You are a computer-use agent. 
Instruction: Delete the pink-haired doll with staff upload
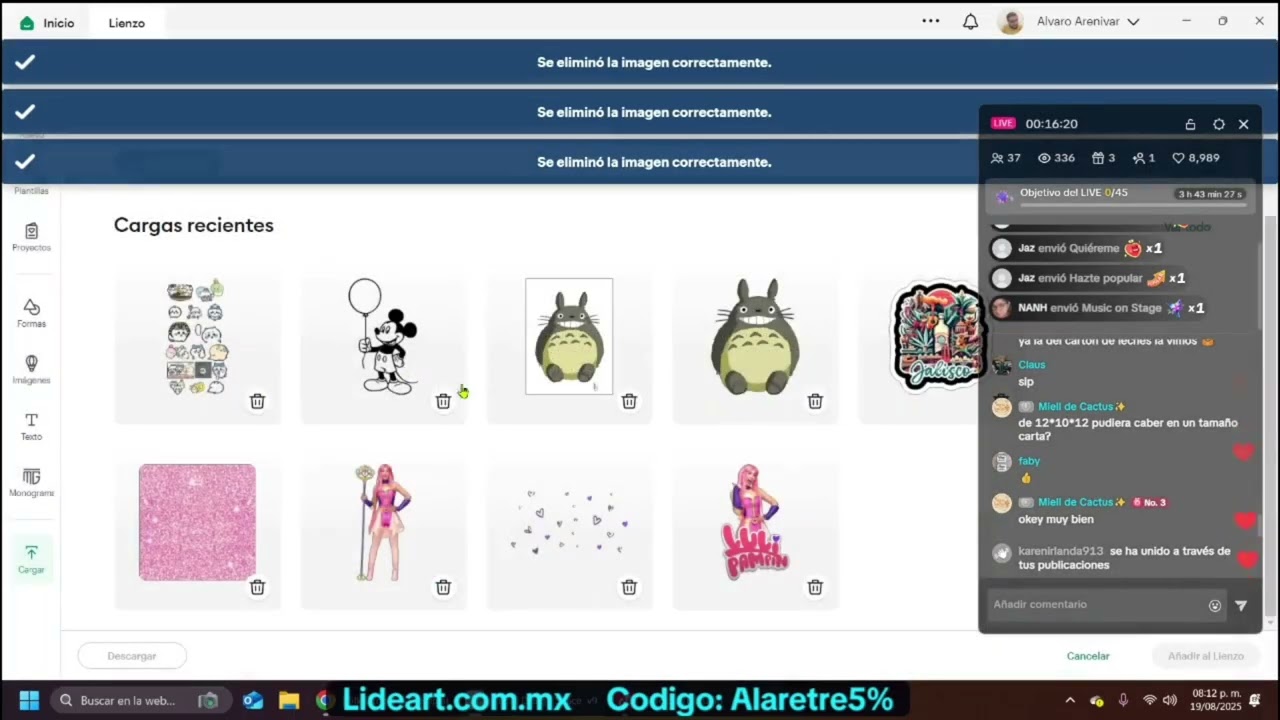[x=443, y=587]
